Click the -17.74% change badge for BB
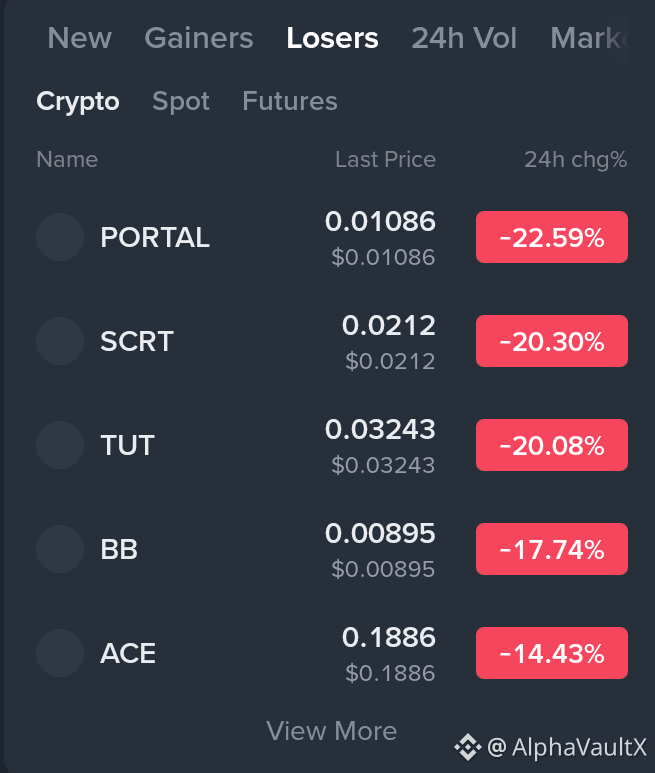This screenshot has width=655, height=773. coord(552,549)
